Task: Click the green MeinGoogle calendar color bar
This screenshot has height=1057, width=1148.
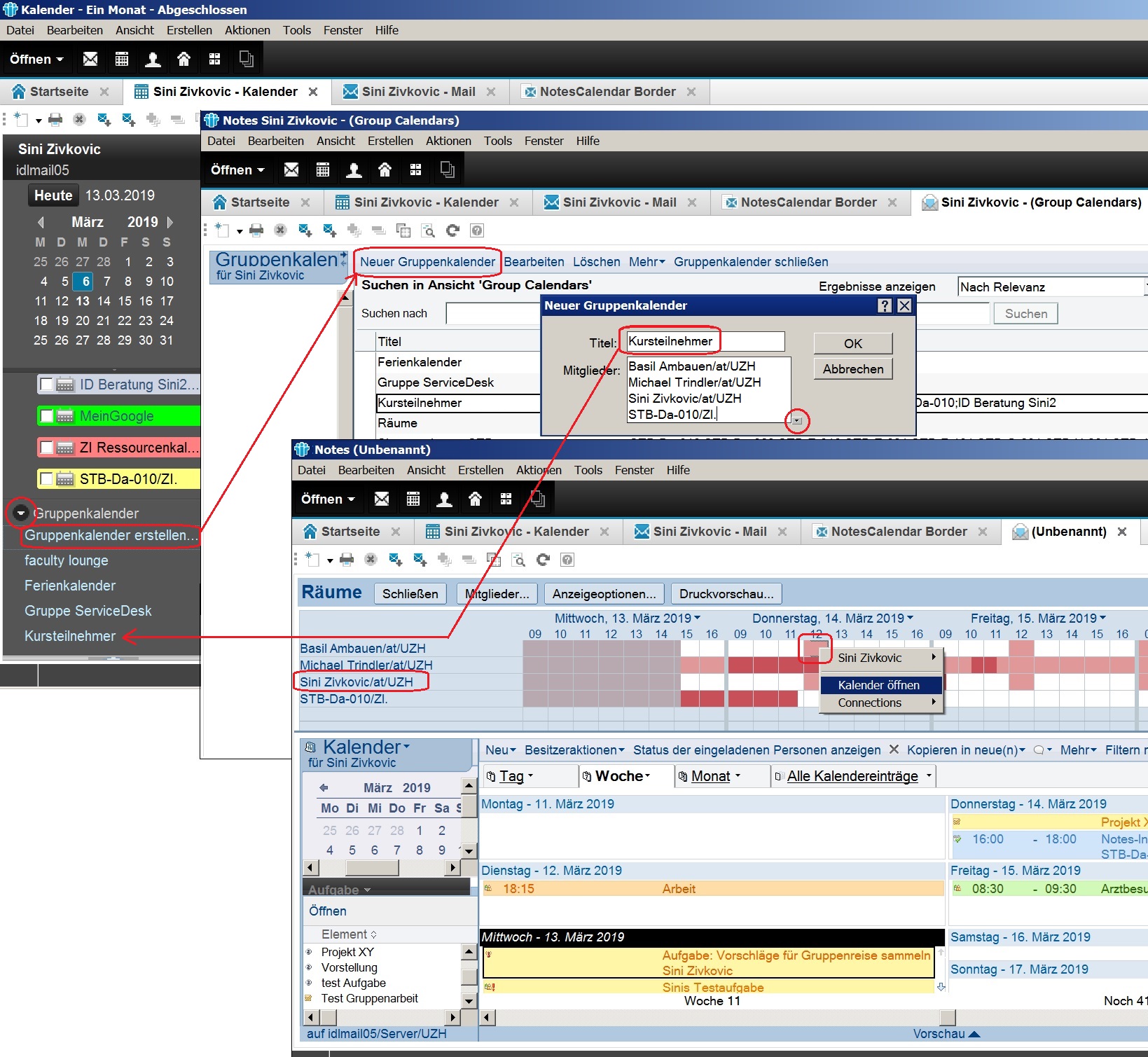Action: click(x=140, y=416)
